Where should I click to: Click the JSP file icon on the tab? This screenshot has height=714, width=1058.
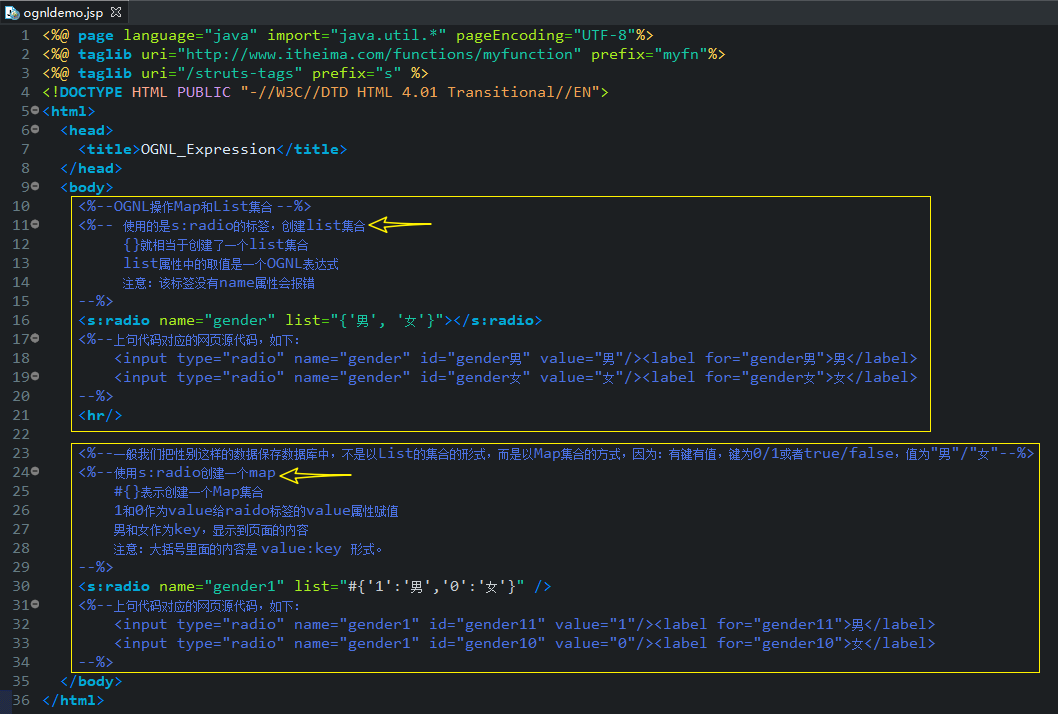(12, 12)
